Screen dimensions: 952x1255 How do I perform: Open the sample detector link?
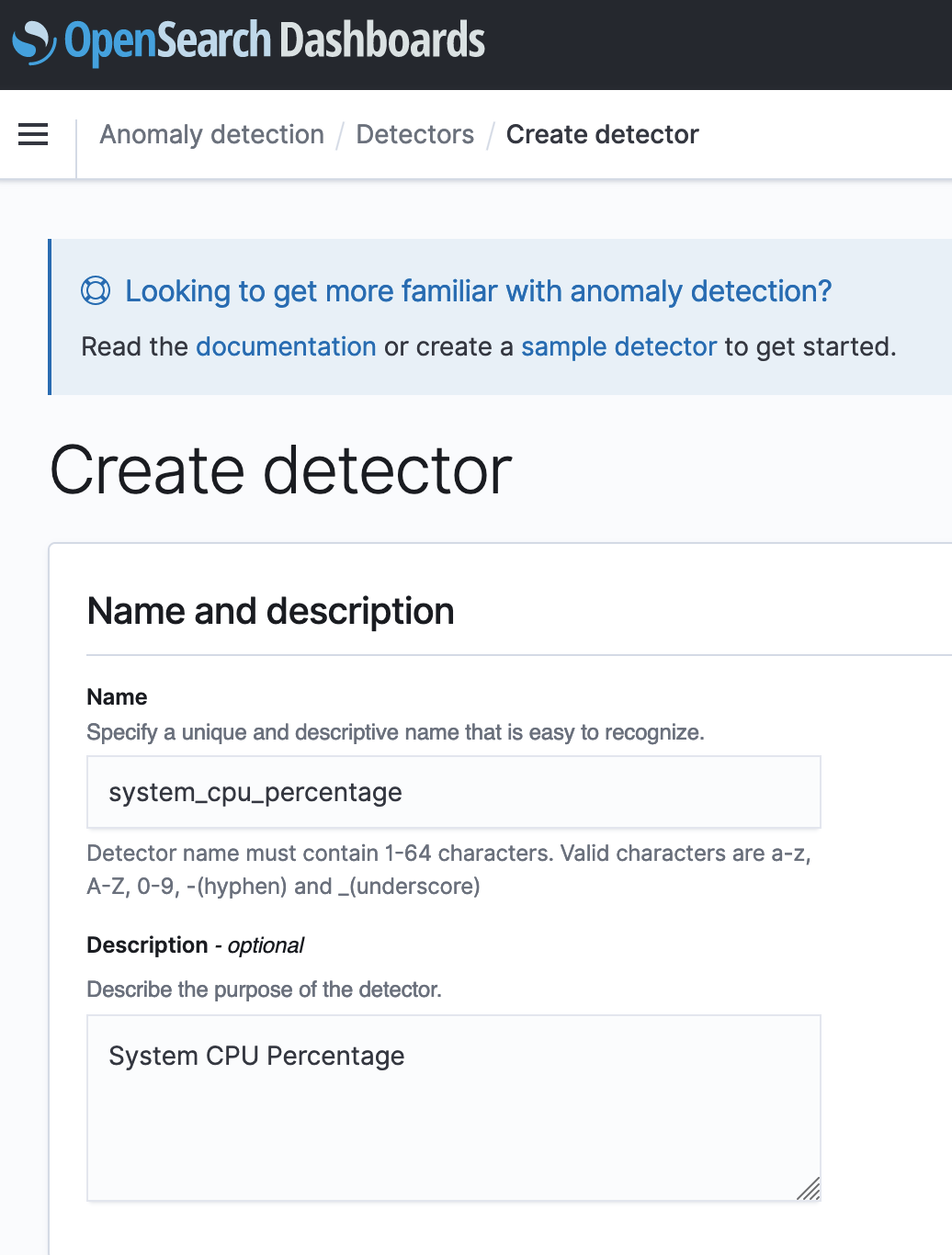(619, 346)
